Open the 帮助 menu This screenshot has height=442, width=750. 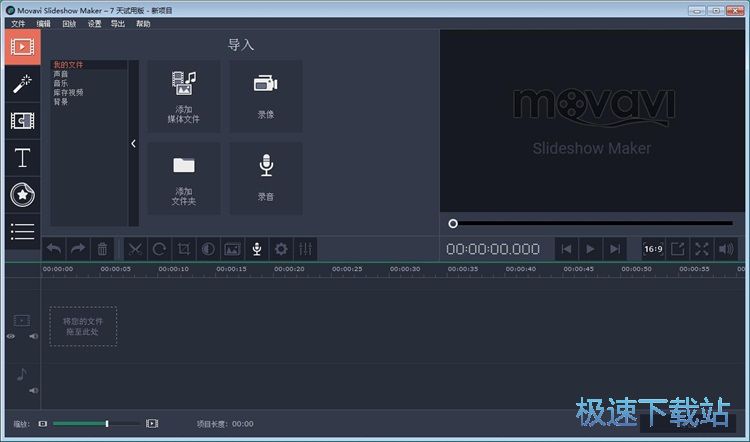(143, 23)
